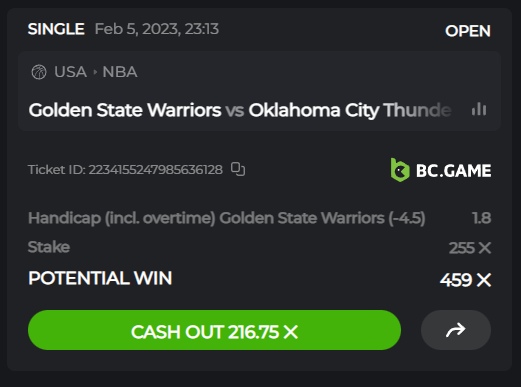Click the BC.GAME brand text
521x387 pixels.
453,171
